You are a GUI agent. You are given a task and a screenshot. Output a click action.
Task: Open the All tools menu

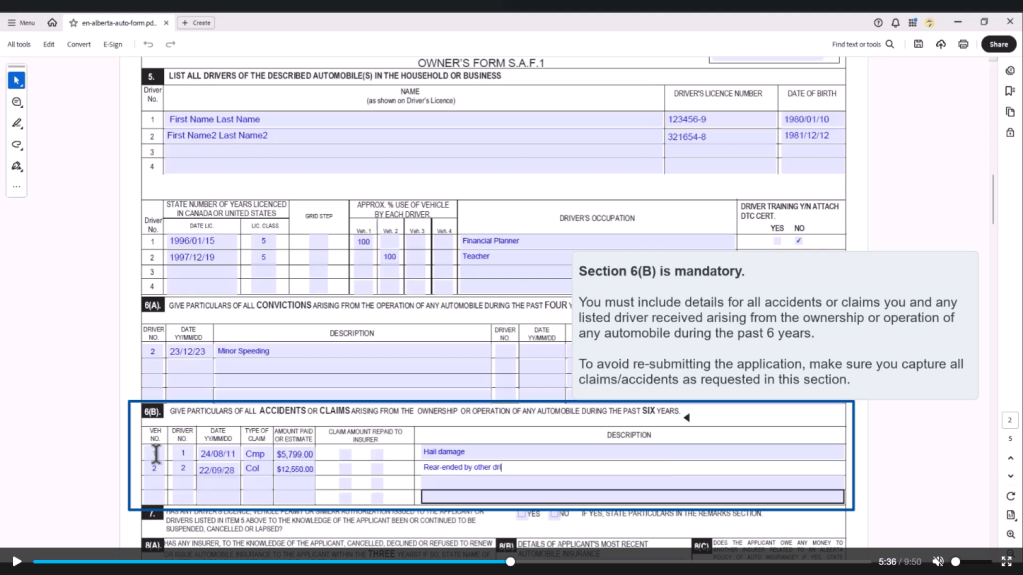[19, 44]
